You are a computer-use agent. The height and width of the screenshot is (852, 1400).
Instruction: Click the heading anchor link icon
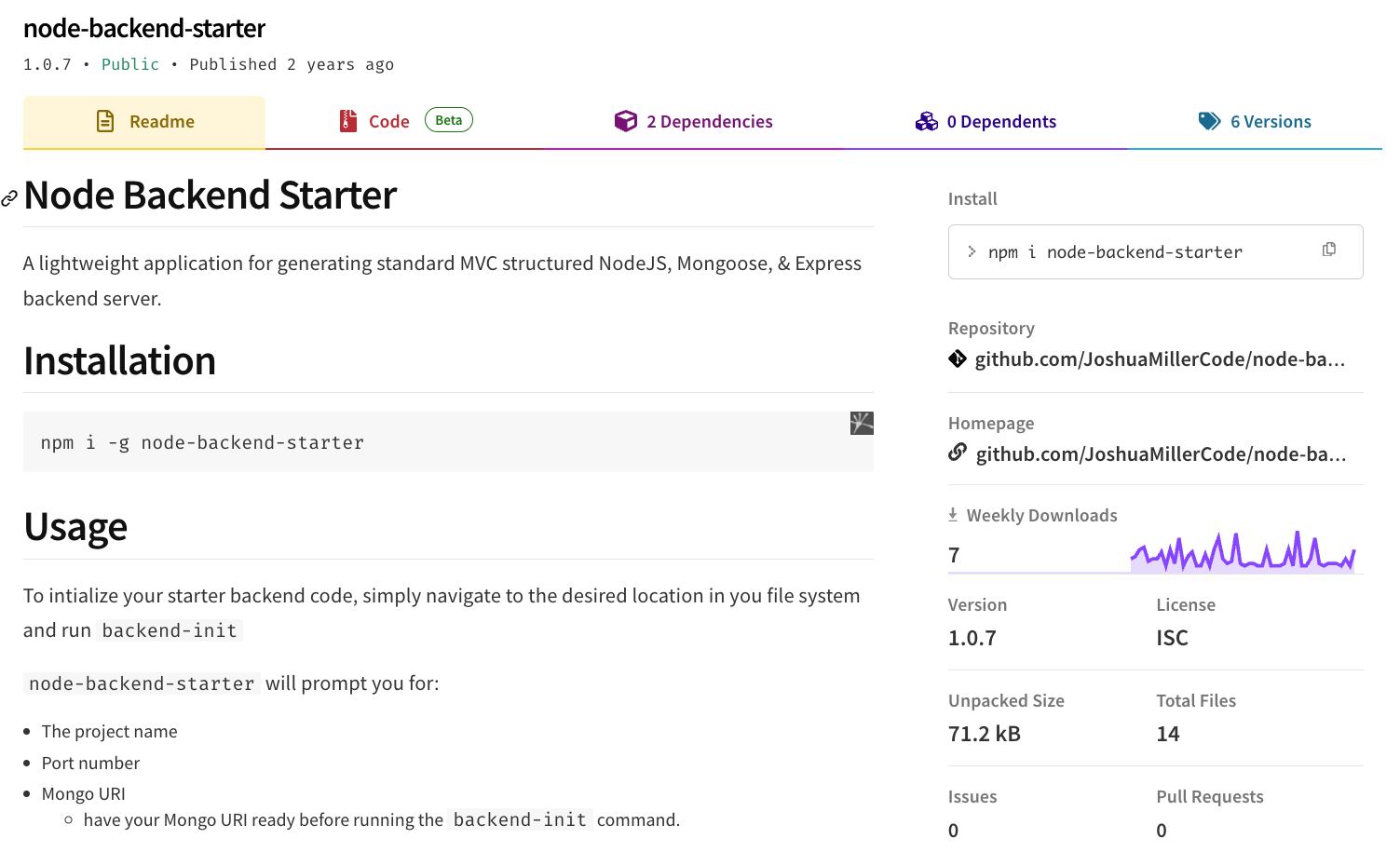tap(9, 197)
